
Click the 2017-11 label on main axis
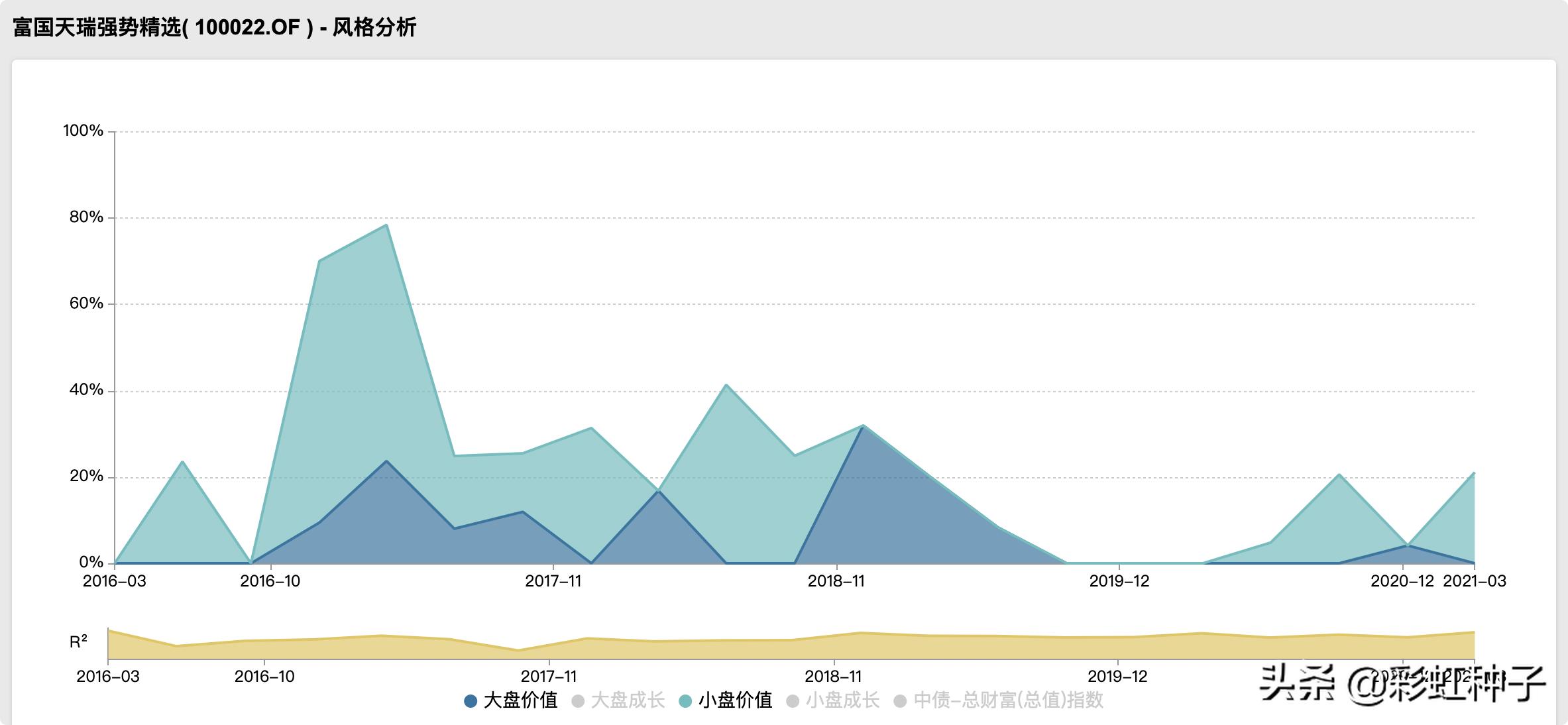[x=553, y=581]
